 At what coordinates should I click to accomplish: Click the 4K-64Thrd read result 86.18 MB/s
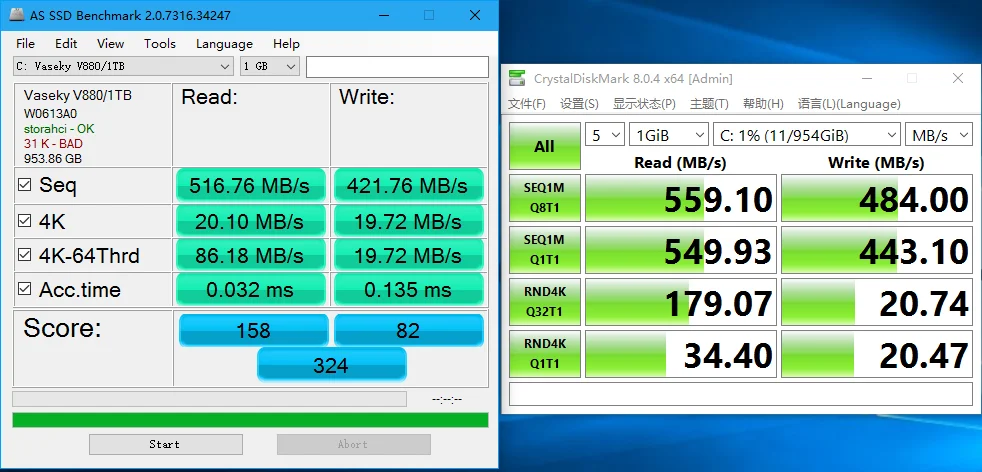click(x=251, y=255)
